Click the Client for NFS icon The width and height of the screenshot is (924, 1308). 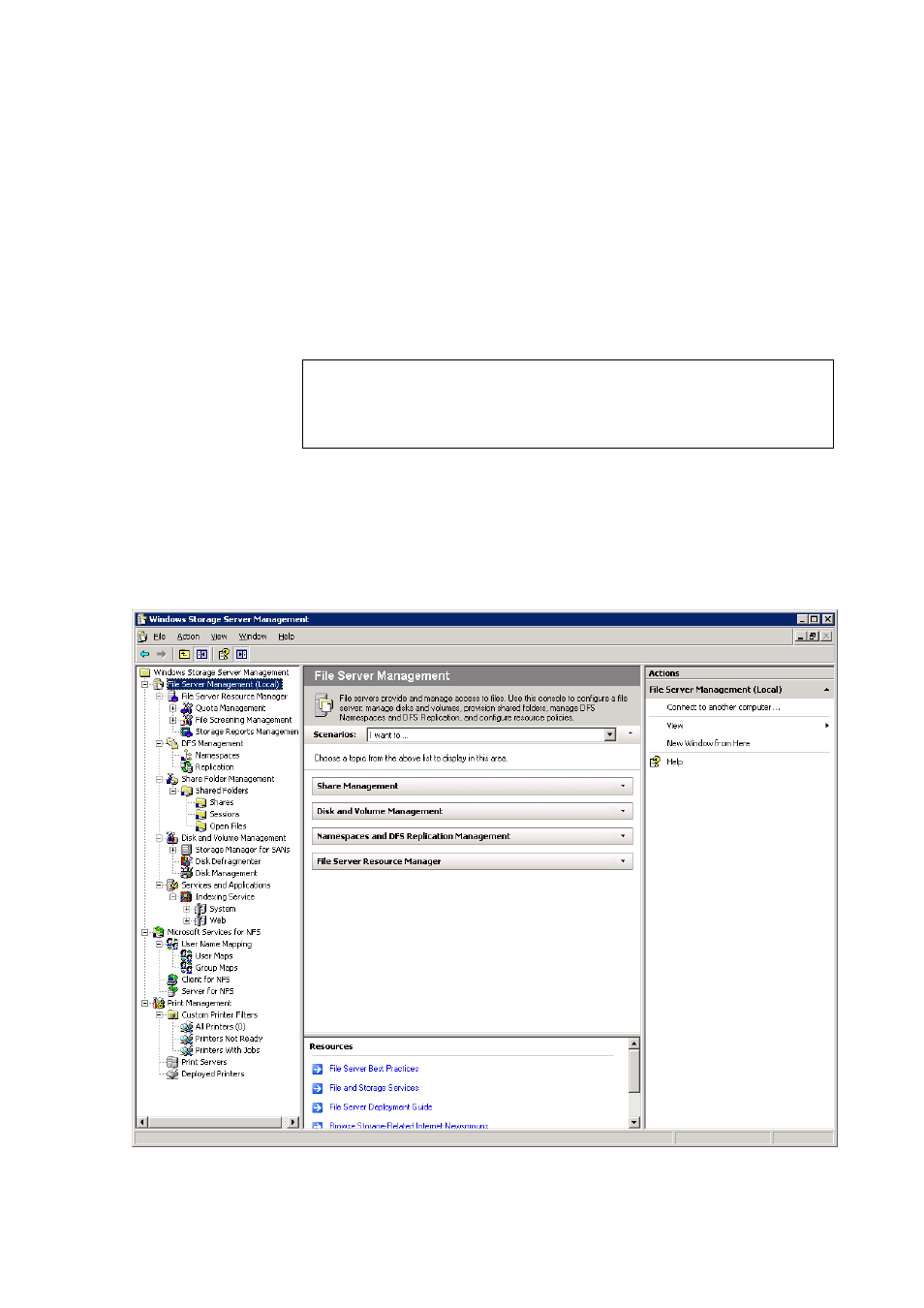coord(172,980)
